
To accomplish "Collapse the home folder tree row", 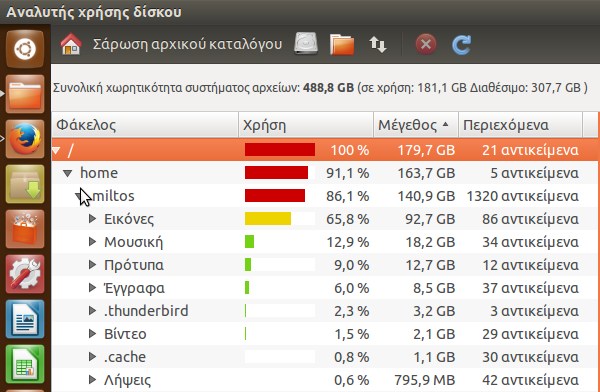I will [x=68, y=173].
